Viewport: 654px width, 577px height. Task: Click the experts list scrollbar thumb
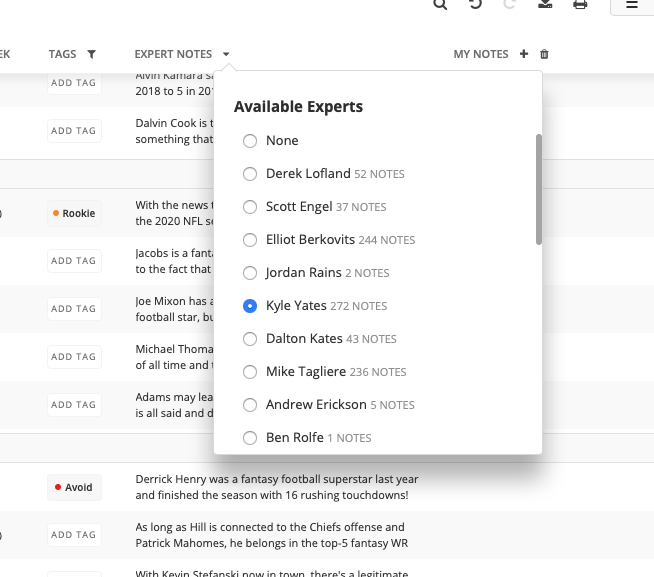(538, 189)
